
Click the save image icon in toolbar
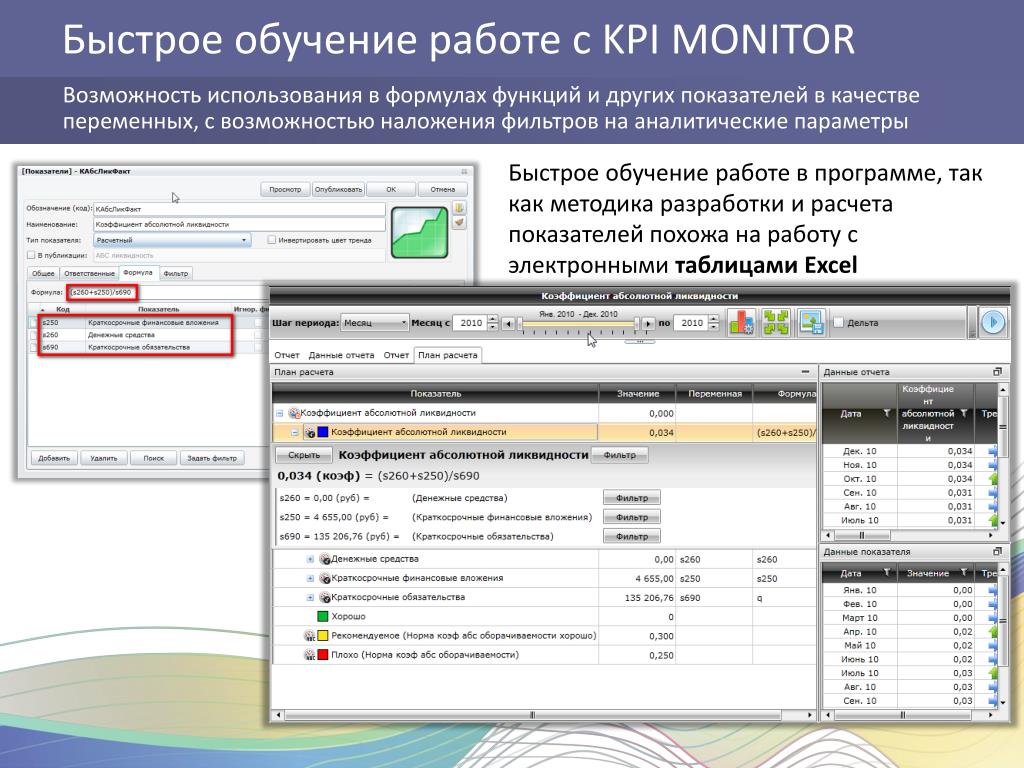[811, 323]
